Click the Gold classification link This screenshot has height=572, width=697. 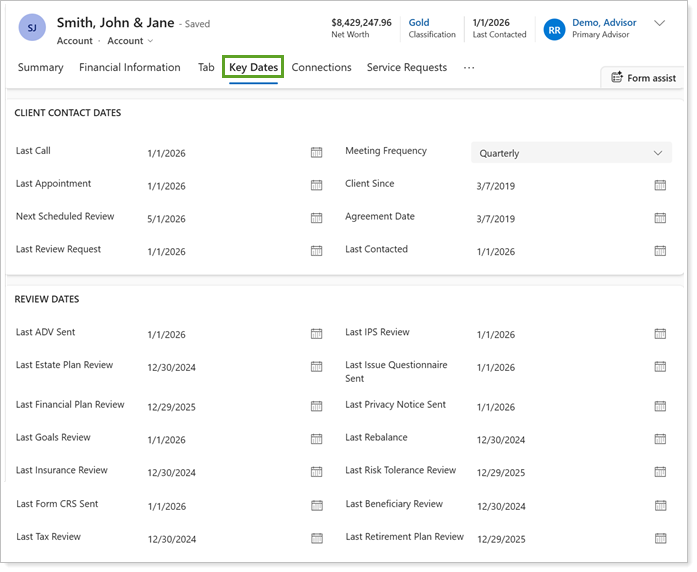click(x=419, y=22)
